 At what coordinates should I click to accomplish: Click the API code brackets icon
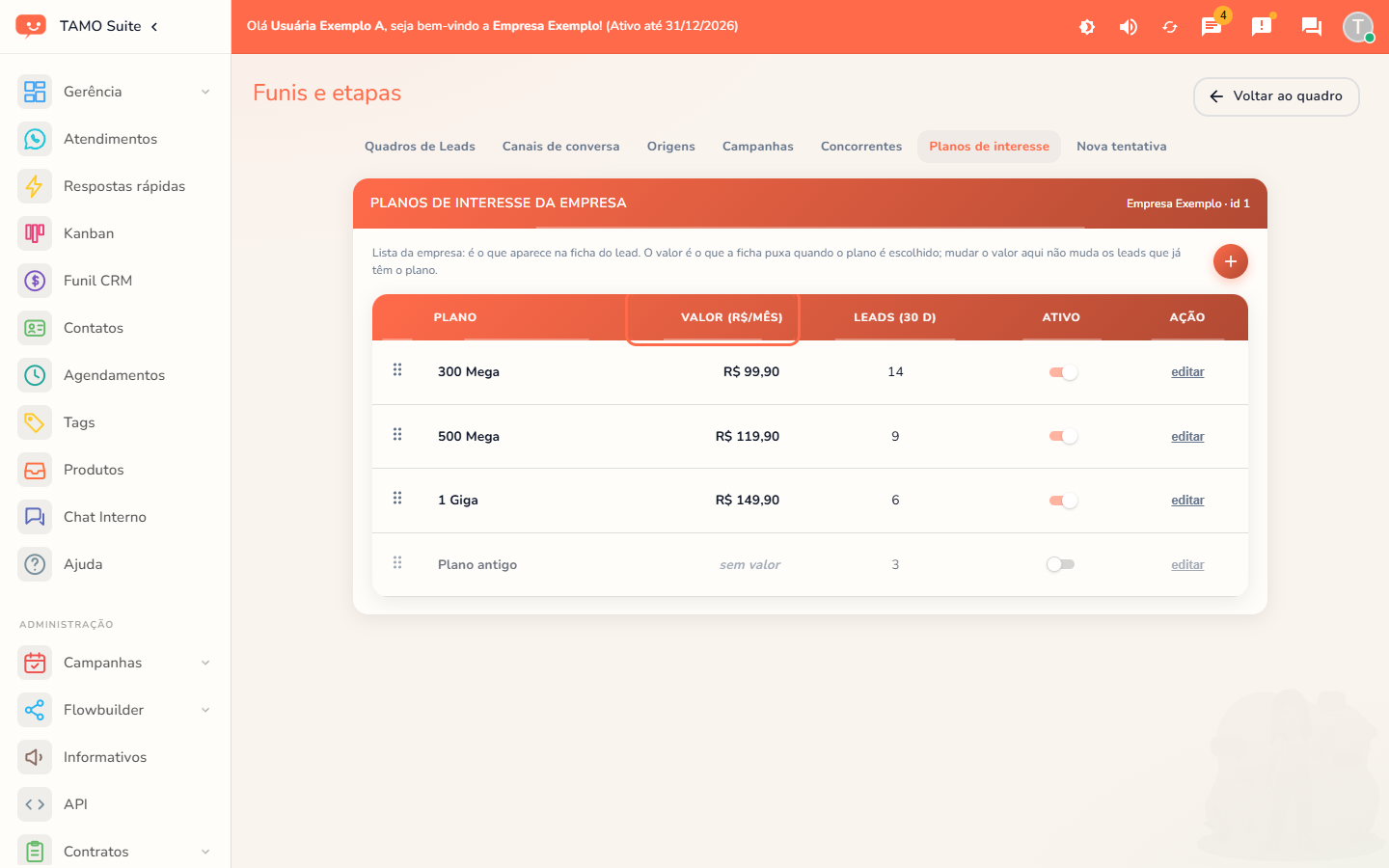[x=35, y=804]
